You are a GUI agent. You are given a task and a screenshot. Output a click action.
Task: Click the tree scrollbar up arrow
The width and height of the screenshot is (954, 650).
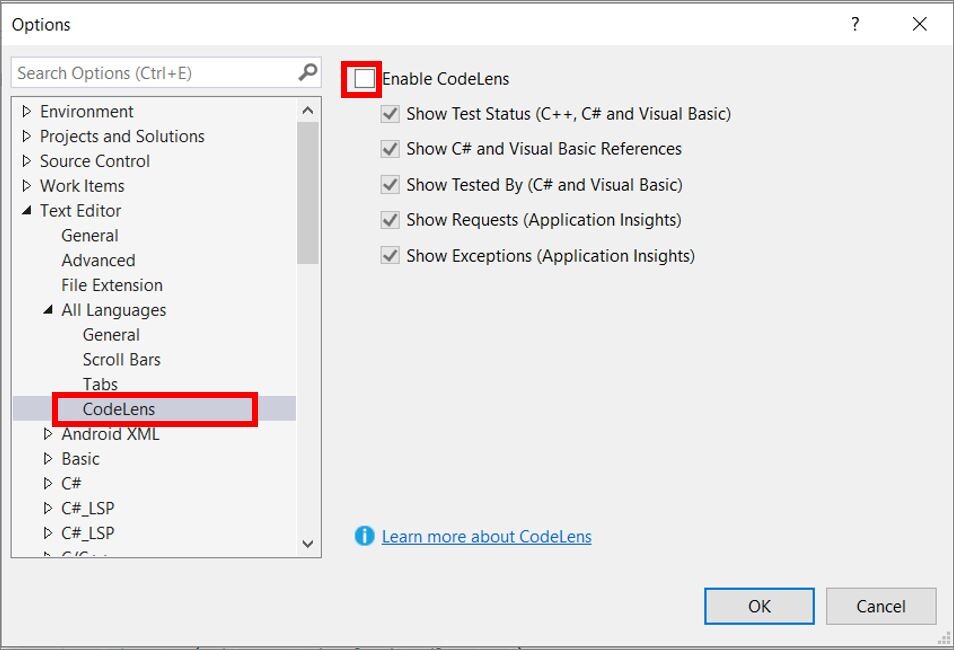[x=307, y=111]
